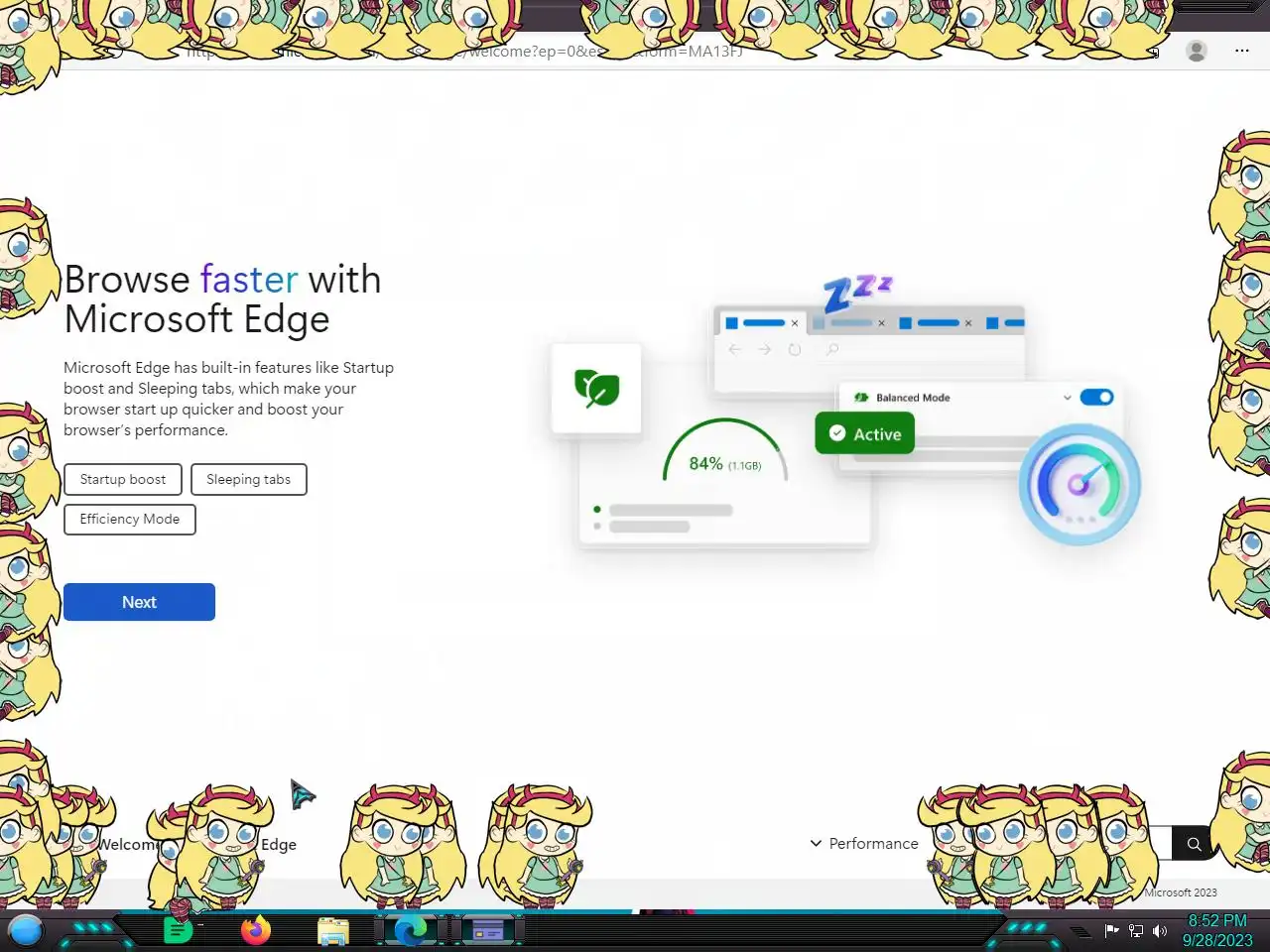Image resolution: width=1270 pixels, height=952 pixels.
Task: Switch to Microsoft Edge taskbar icon
Action: click(410, 930)
